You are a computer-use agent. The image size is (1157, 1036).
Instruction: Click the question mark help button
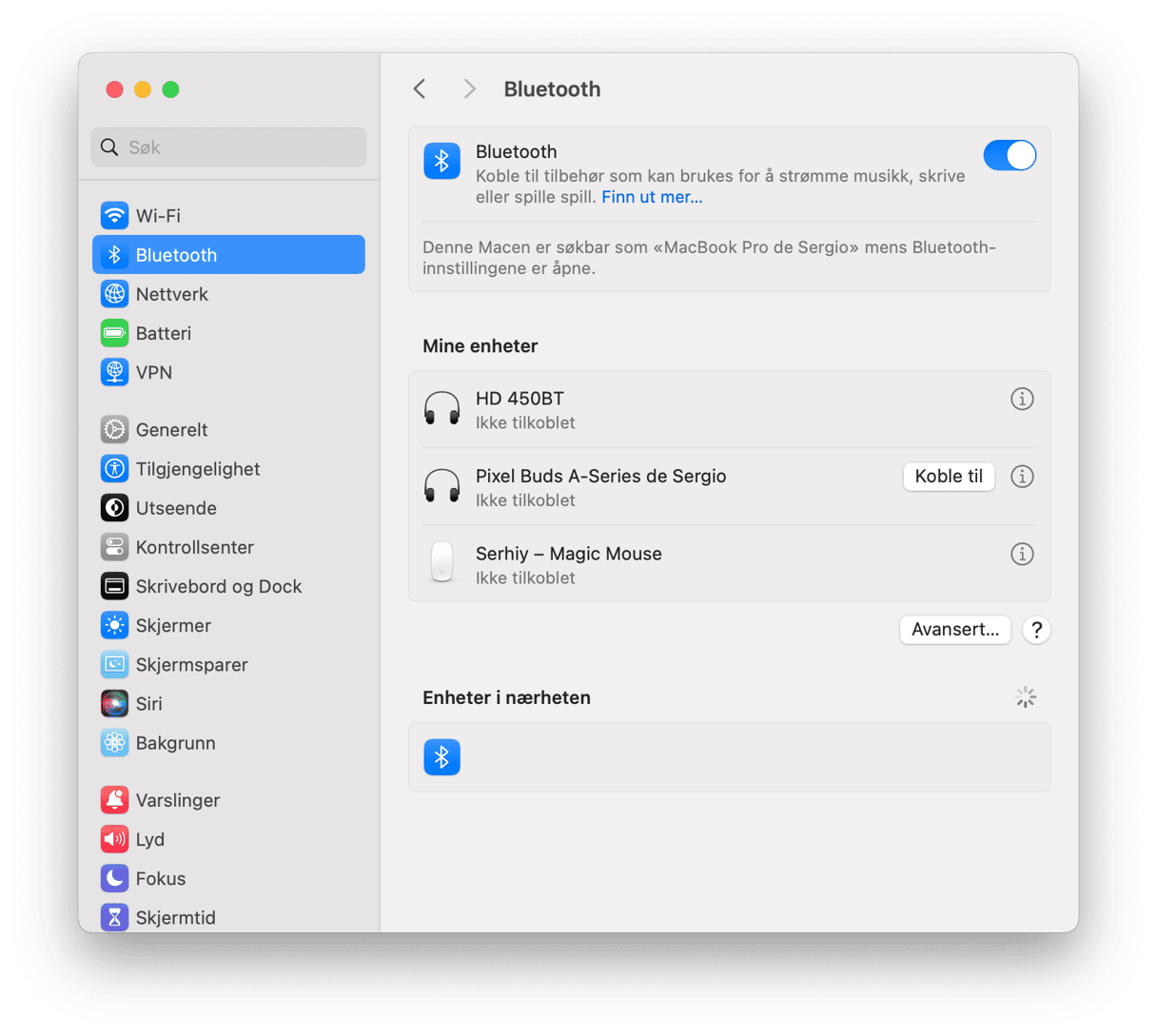point(1036,630)
